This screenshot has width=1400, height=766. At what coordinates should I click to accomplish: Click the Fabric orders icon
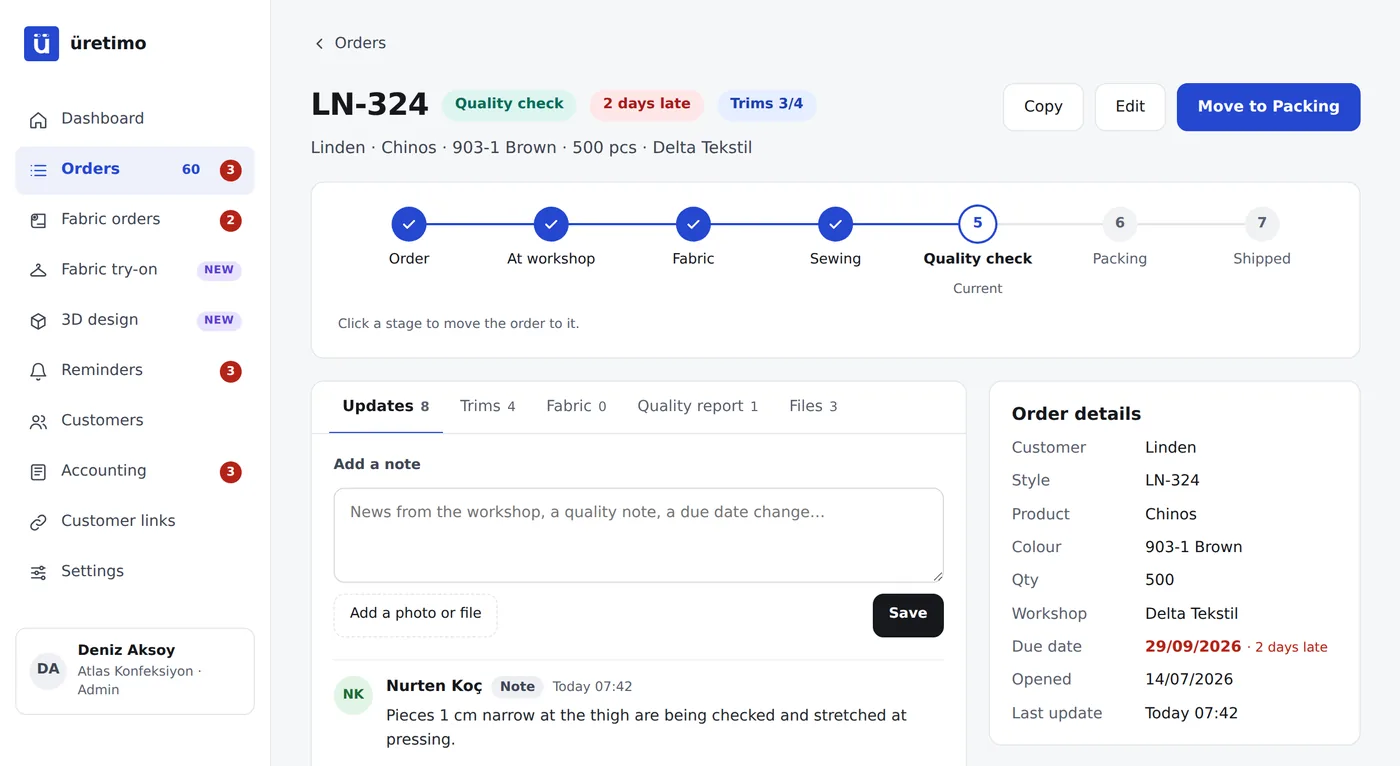tap(38, 220)
